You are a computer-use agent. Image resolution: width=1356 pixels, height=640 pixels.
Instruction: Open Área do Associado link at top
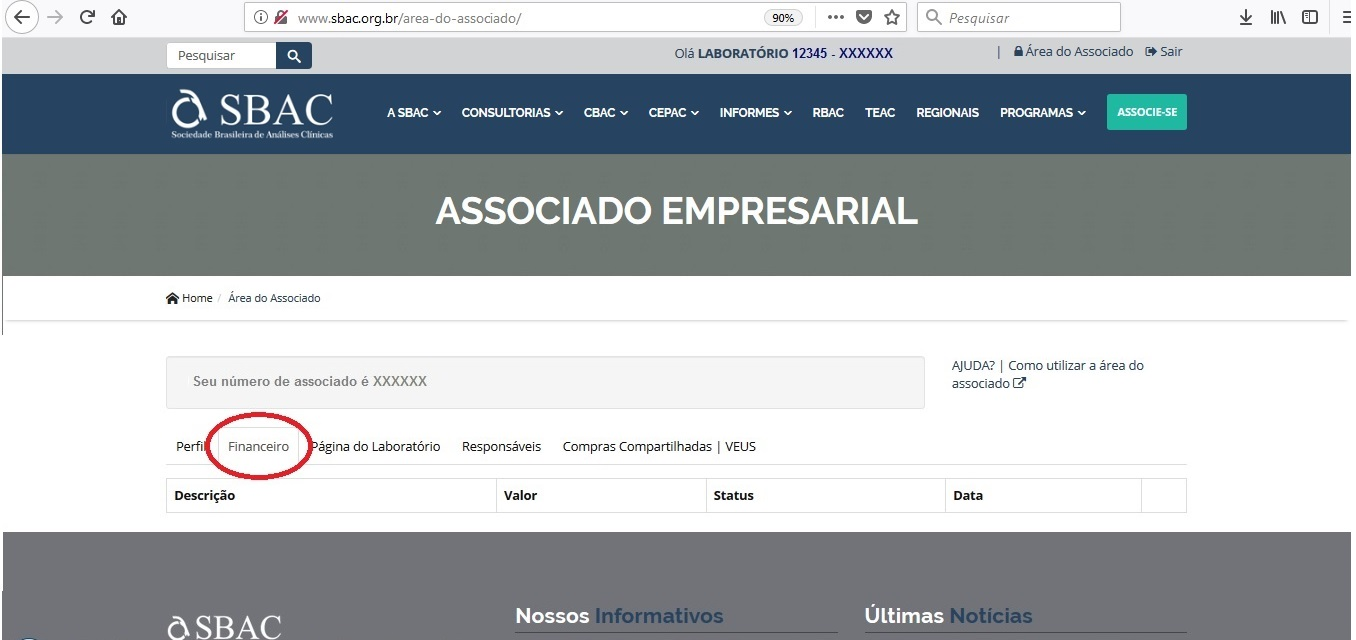click(x=1073, y=51)
